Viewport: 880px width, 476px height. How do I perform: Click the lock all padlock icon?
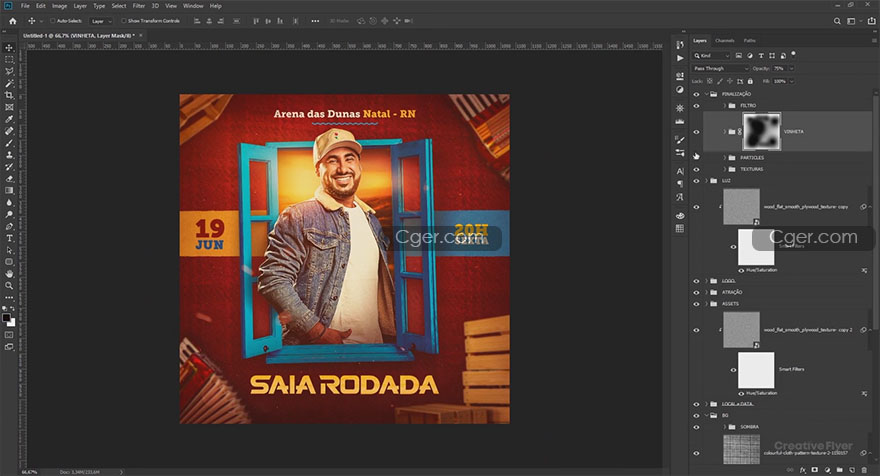click(x=750, y=81)
